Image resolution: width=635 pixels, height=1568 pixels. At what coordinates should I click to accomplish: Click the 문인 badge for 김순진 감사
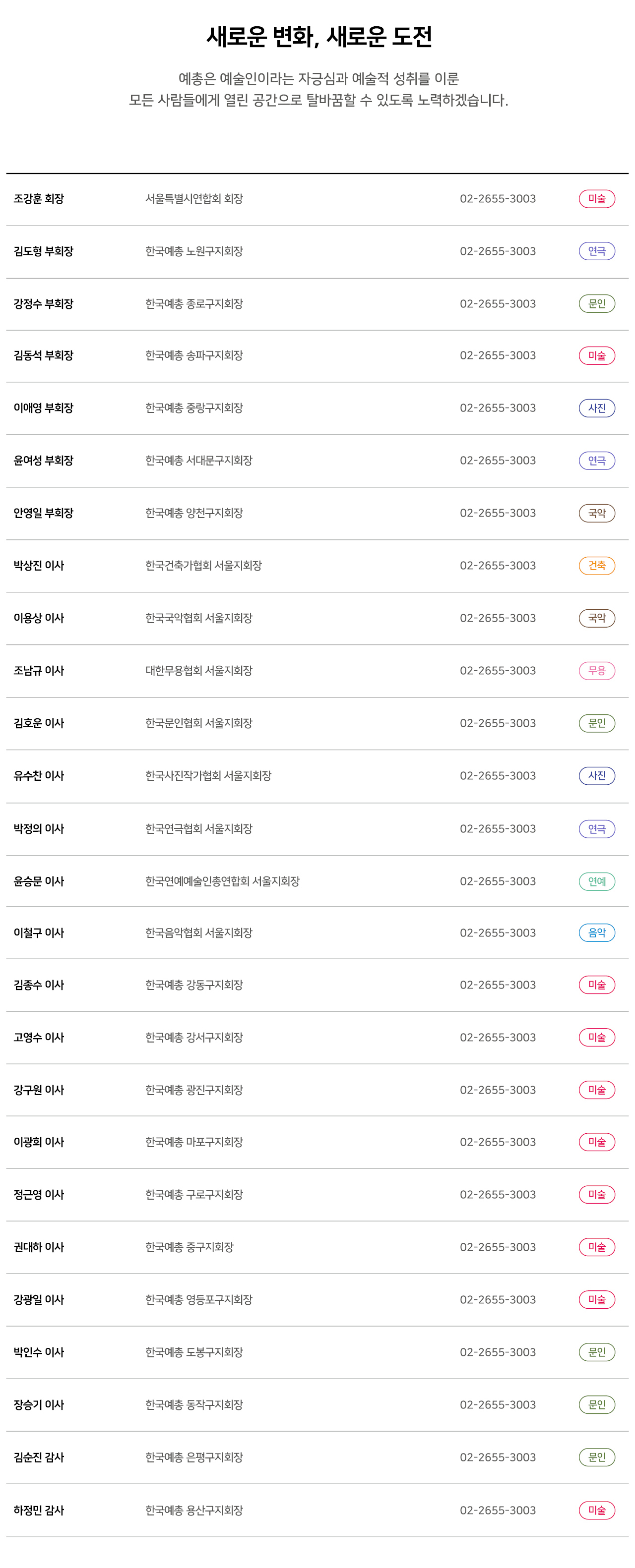click(x=596, y=1458)
